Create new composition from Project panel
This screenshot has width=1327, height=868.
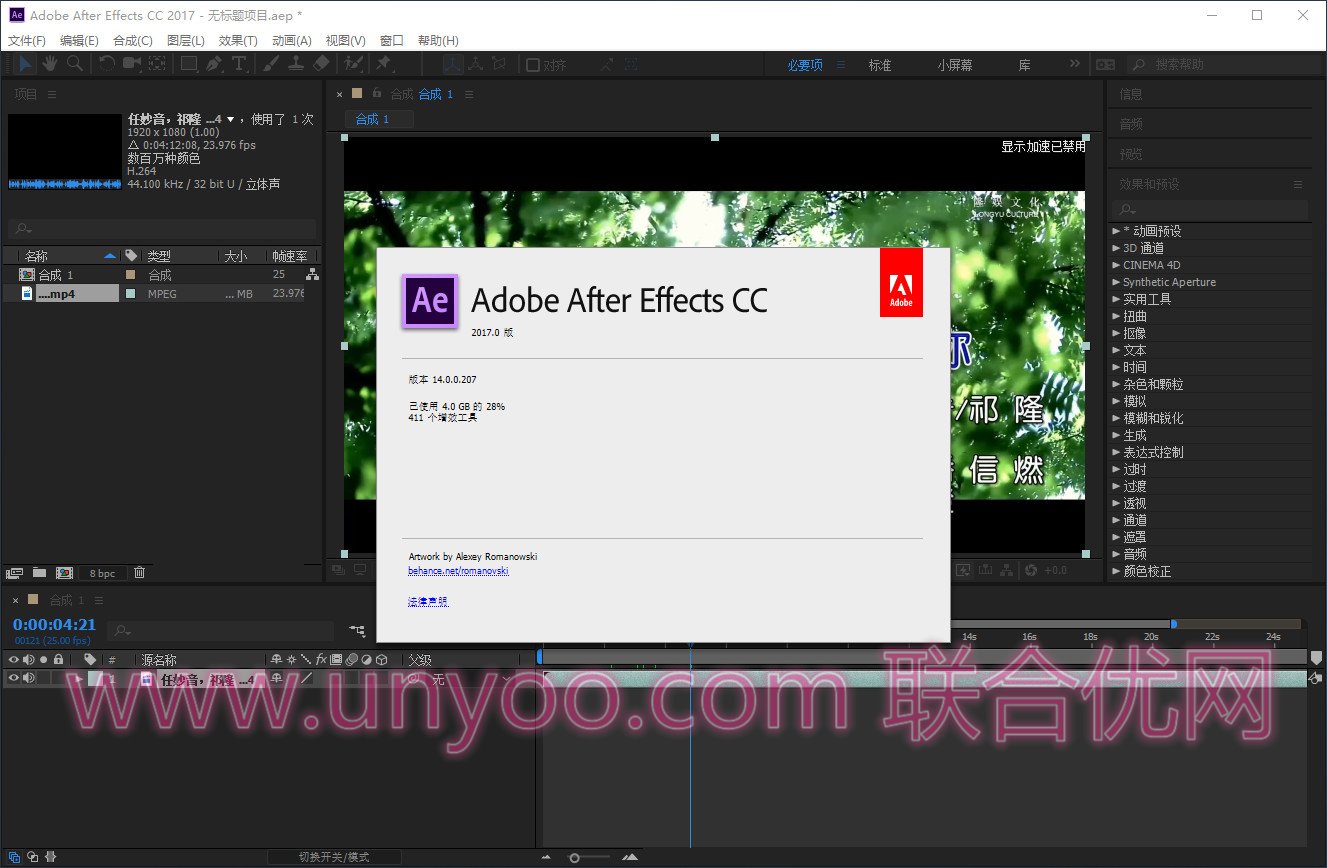pyautogui.click(x=64, y=573)
